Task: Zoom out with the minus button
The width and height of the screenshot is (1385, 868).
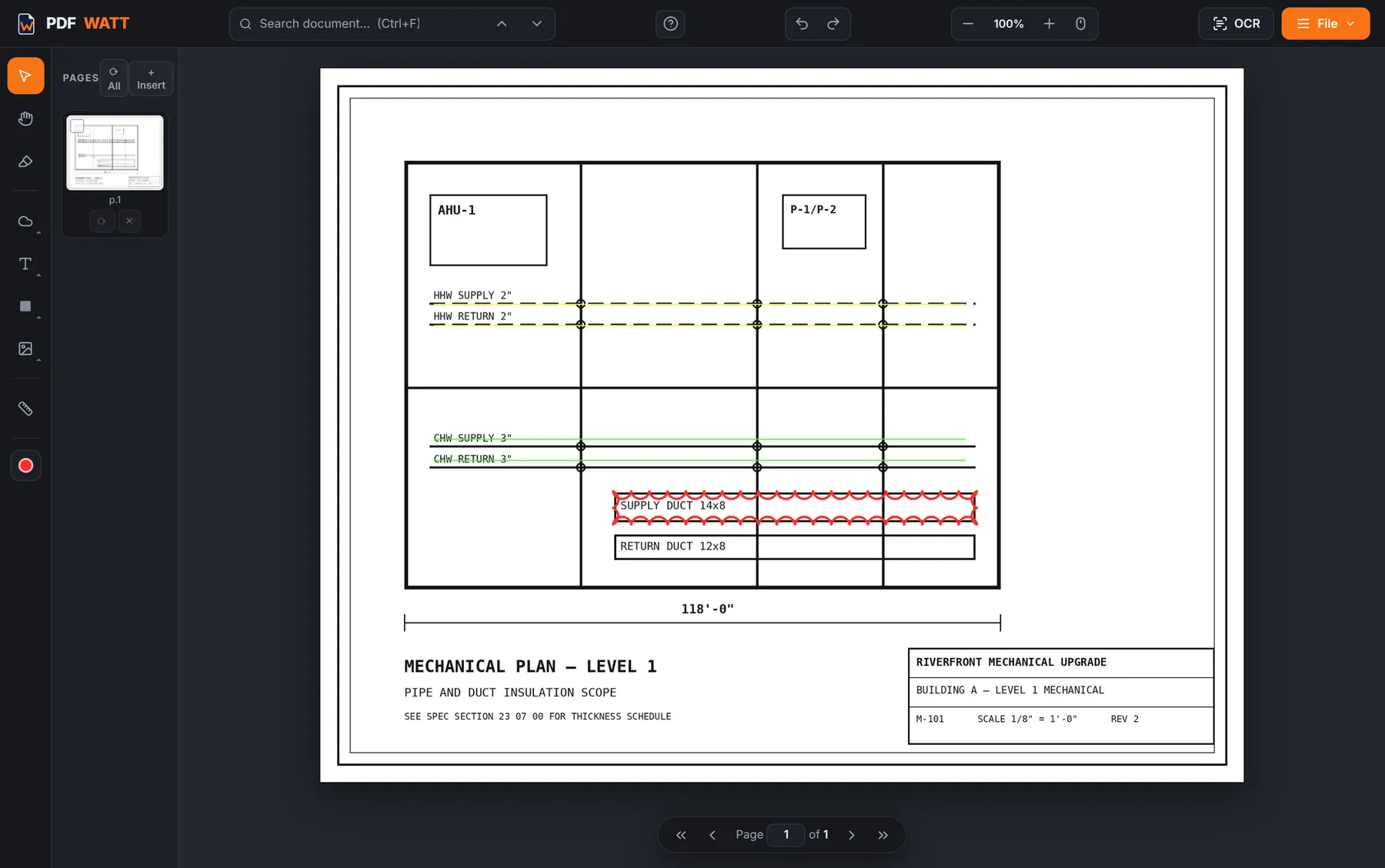Action: pos(968,24)
